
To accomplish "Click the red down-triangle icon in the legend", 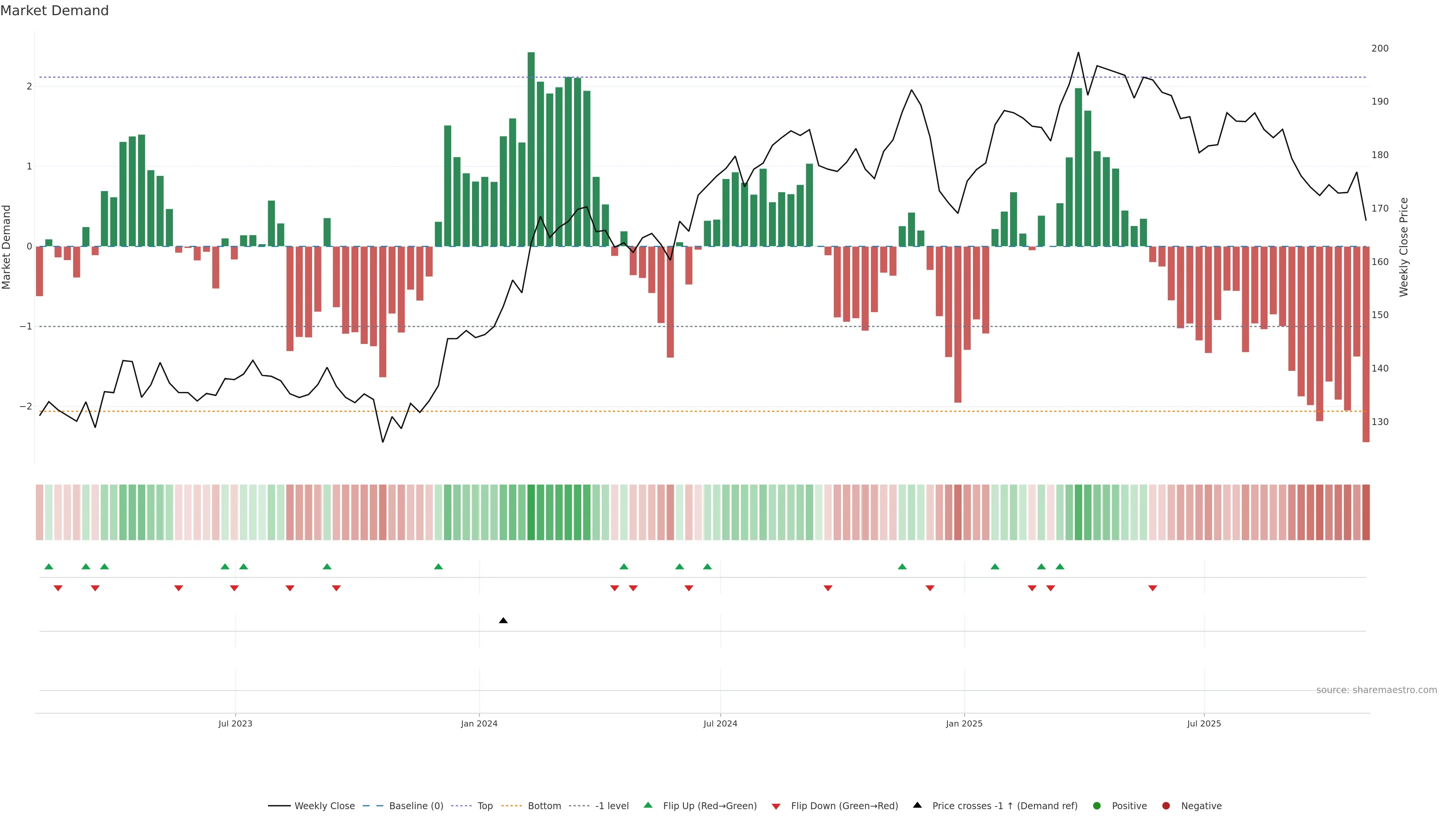I will click(x=776, y=806).
